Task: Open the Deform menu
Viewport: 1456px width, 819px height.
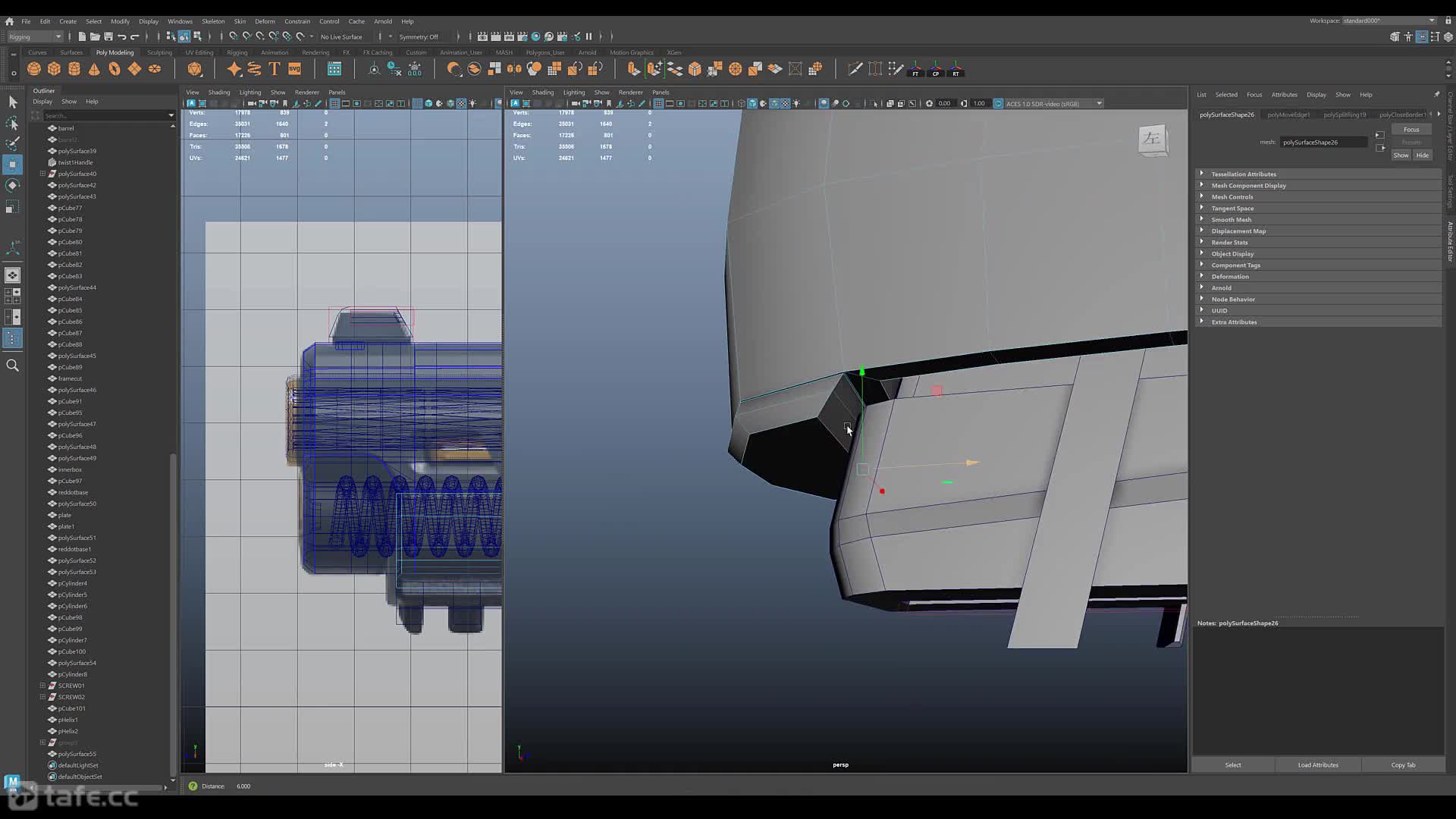Action: (265, 21)
